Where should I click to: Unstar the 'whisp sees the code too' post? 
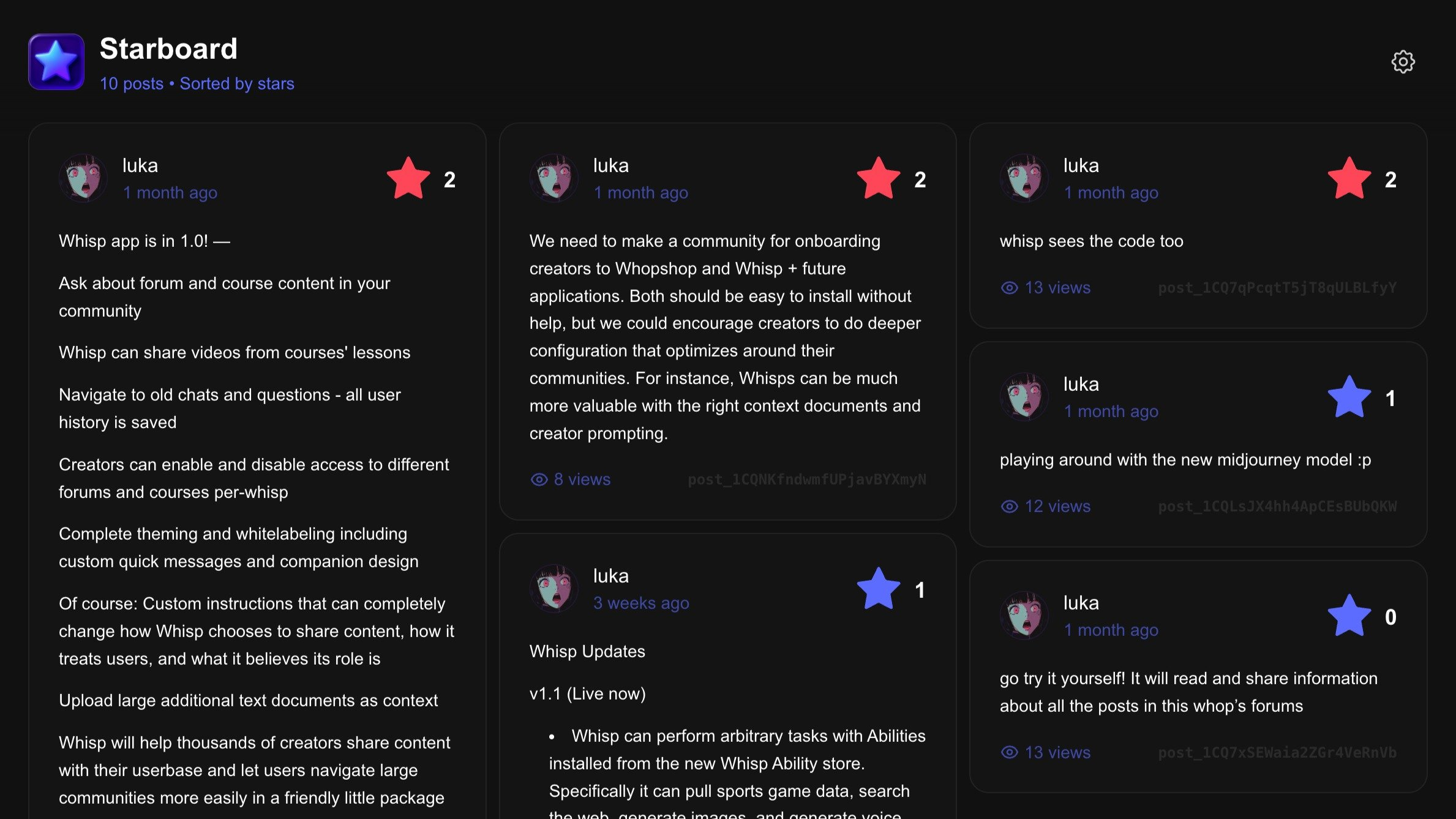tap(1349, 178)
